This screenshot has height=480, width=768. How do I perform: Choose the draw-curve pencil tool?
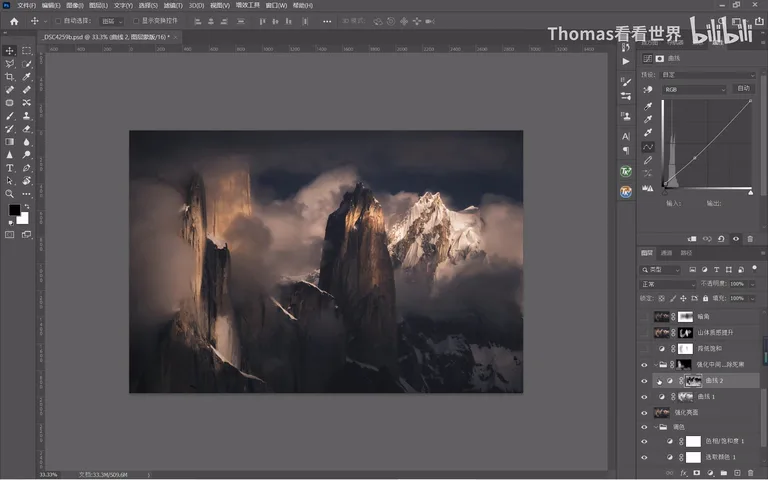point(648,160)
